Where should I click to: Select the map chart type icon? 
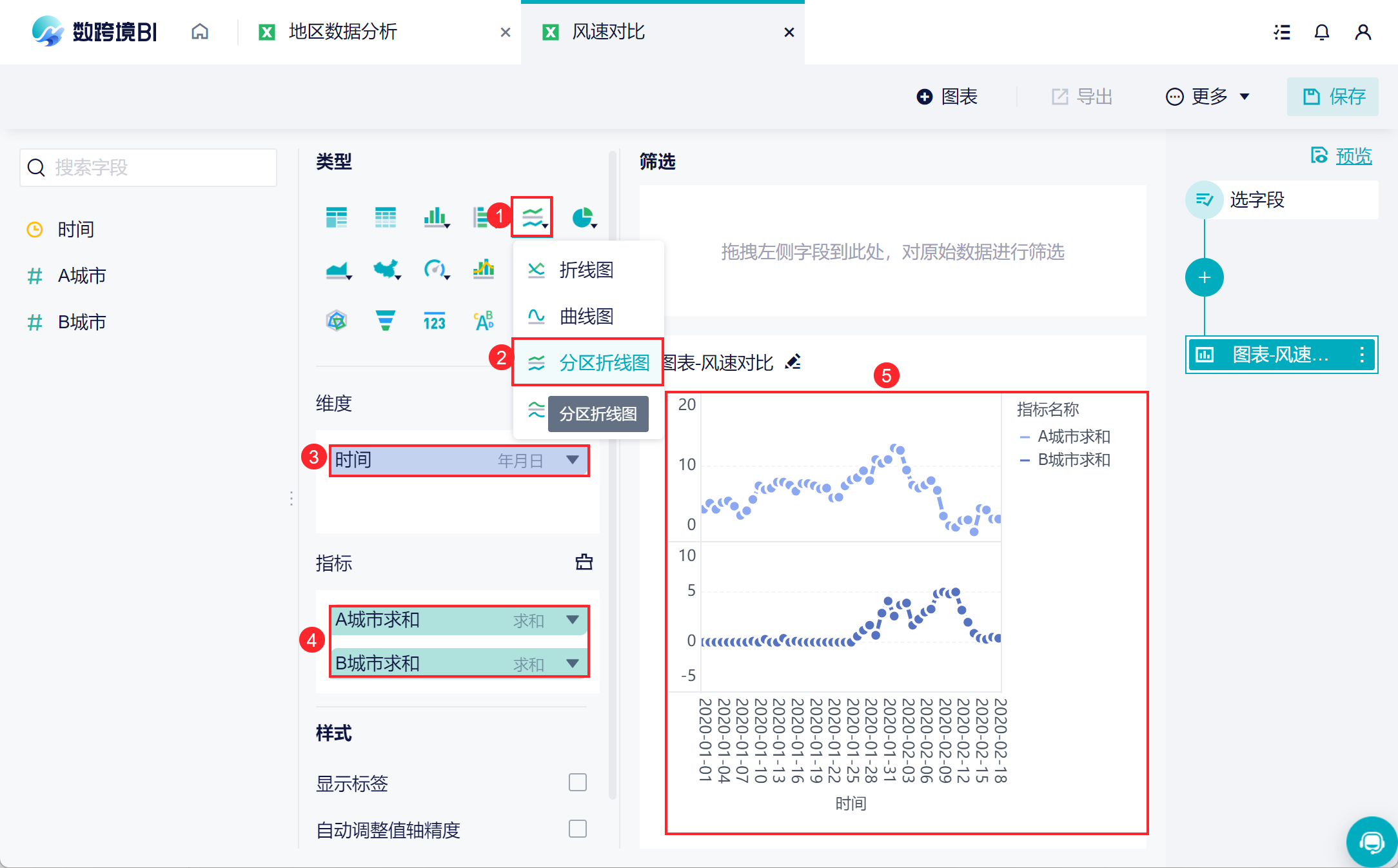click(x=386, y=269)
